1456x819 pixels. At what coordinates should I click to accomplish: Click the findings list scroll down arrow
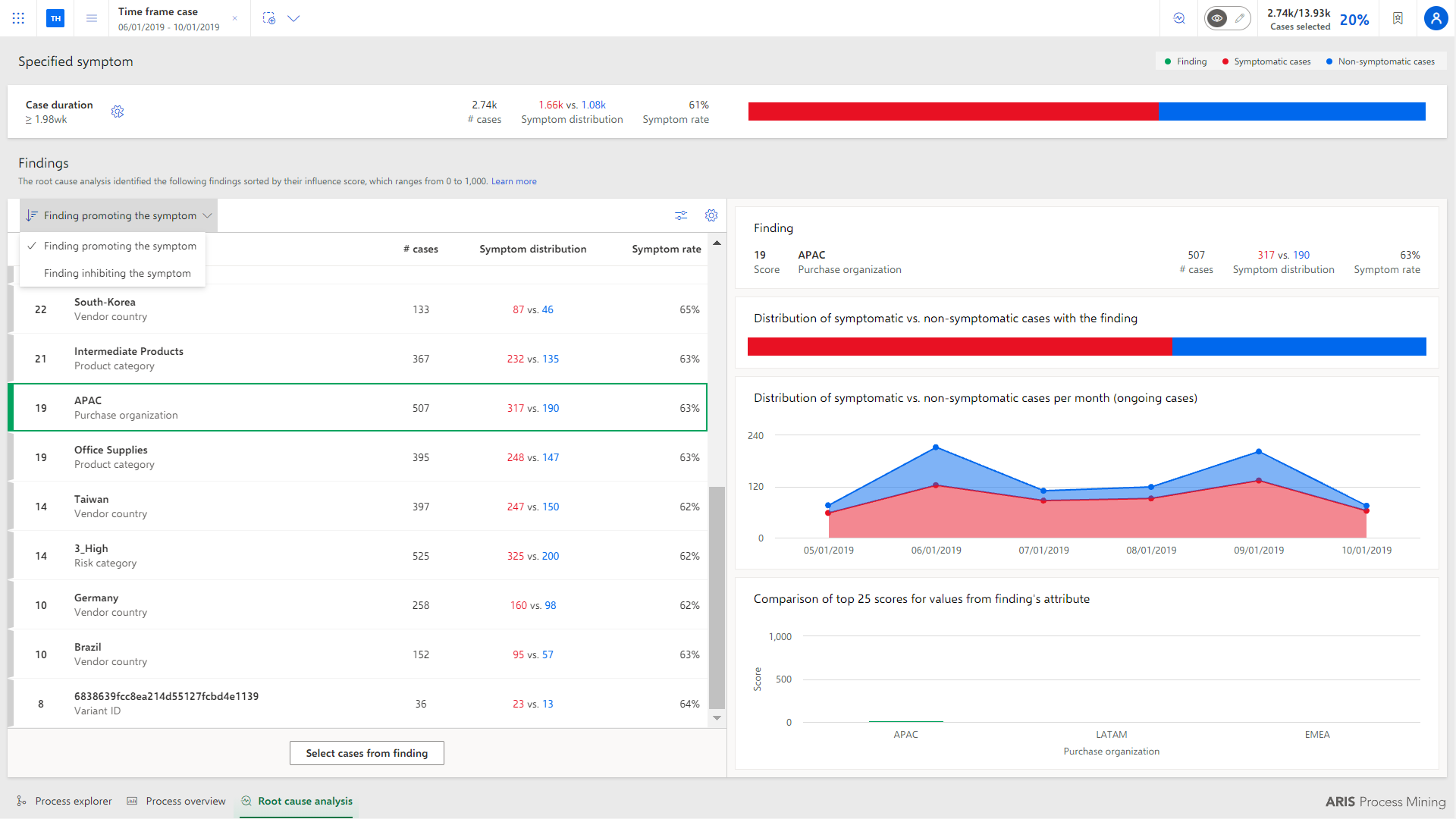pos(717,718)
